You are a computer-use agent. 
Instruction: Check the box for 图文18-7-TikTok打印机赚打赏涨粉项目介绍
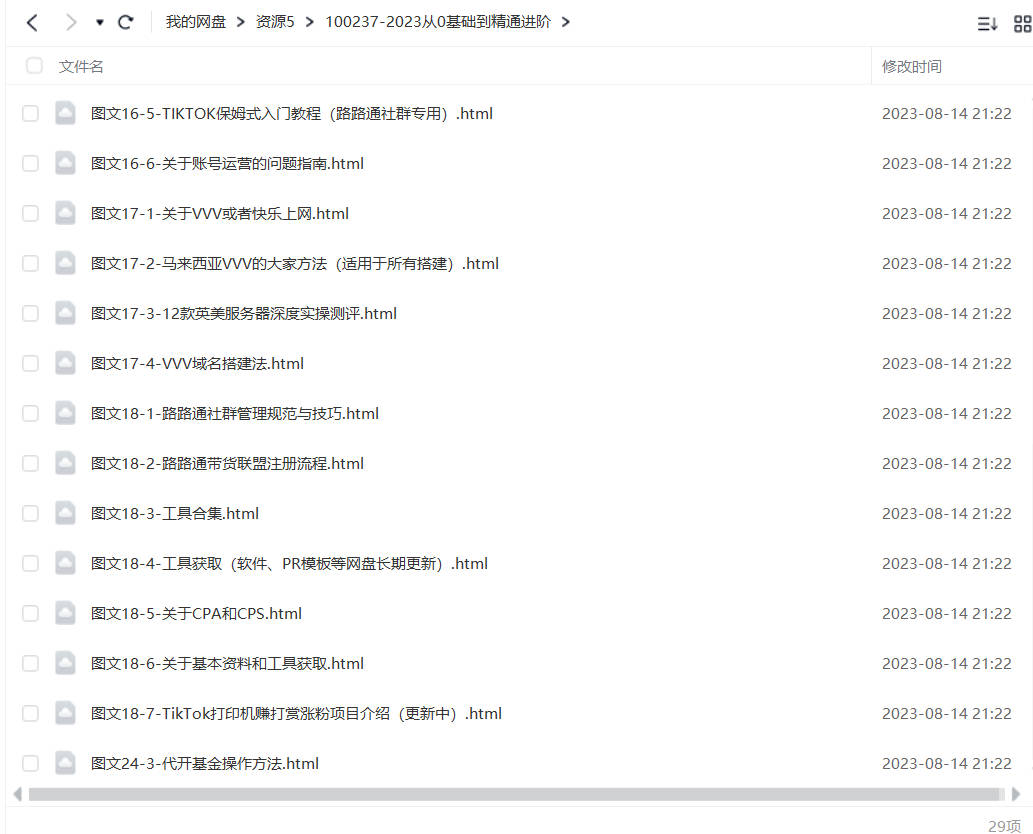[30, 713]
